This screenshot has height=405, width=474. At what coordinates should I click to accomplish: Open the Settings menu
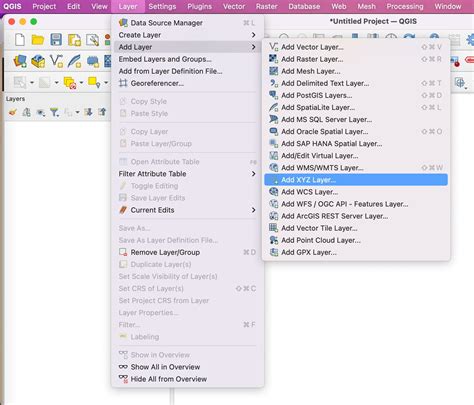click(162, 6)
